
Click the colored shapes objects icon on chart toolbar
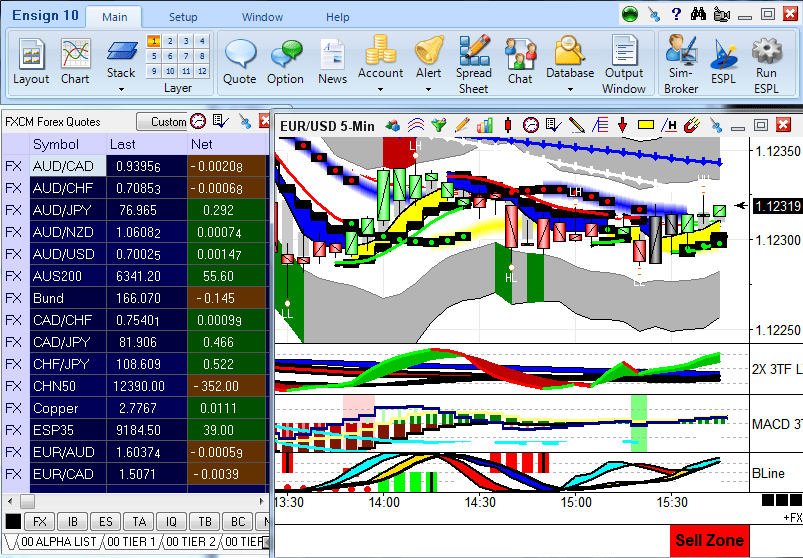(x=393, y=125)
